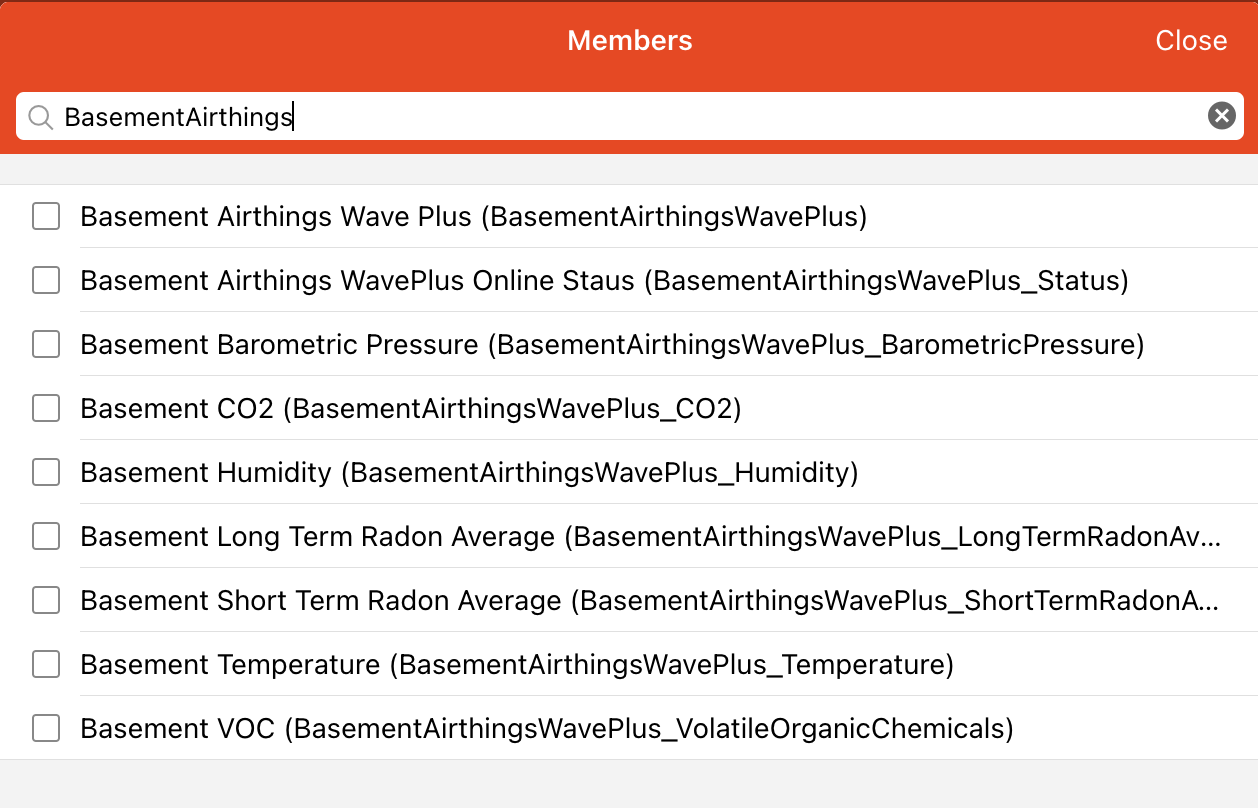Click the Basement Temperature item text

tap(516, 664)
